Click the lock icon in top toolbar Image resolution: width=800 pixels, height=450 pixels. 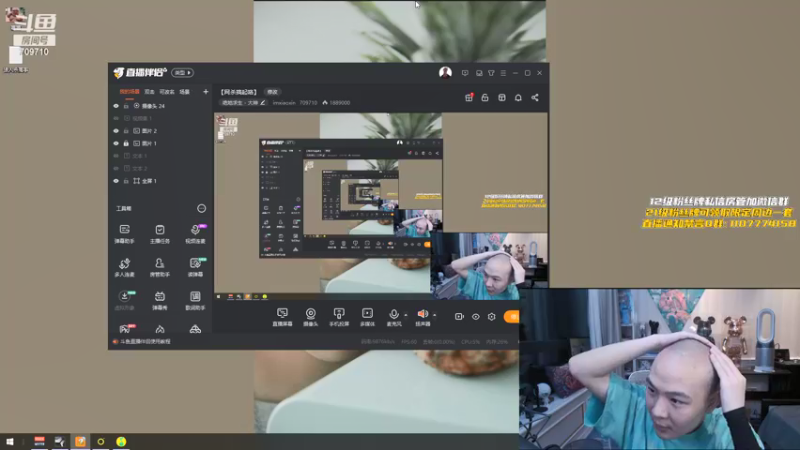[485, 97]
